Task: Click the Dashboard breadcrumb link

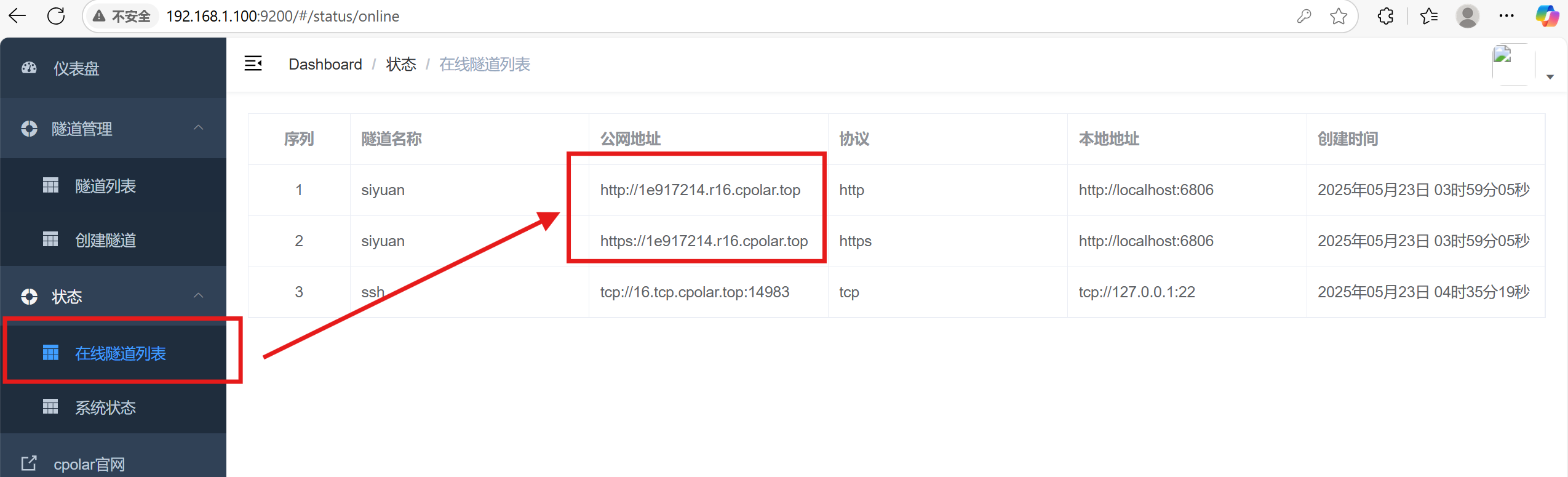Action: (x=325, y=64)
